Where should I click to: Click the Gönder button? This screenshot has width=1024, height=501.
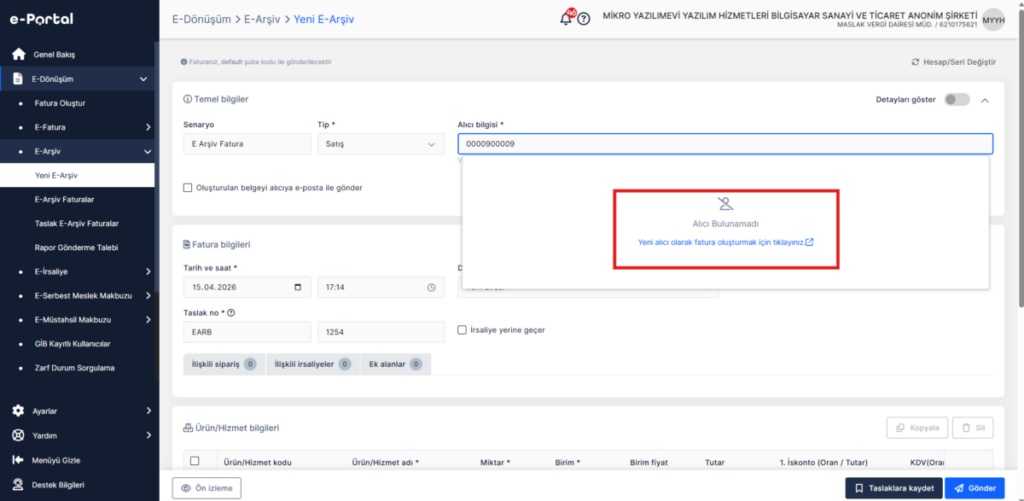click(x=974, y=488)
